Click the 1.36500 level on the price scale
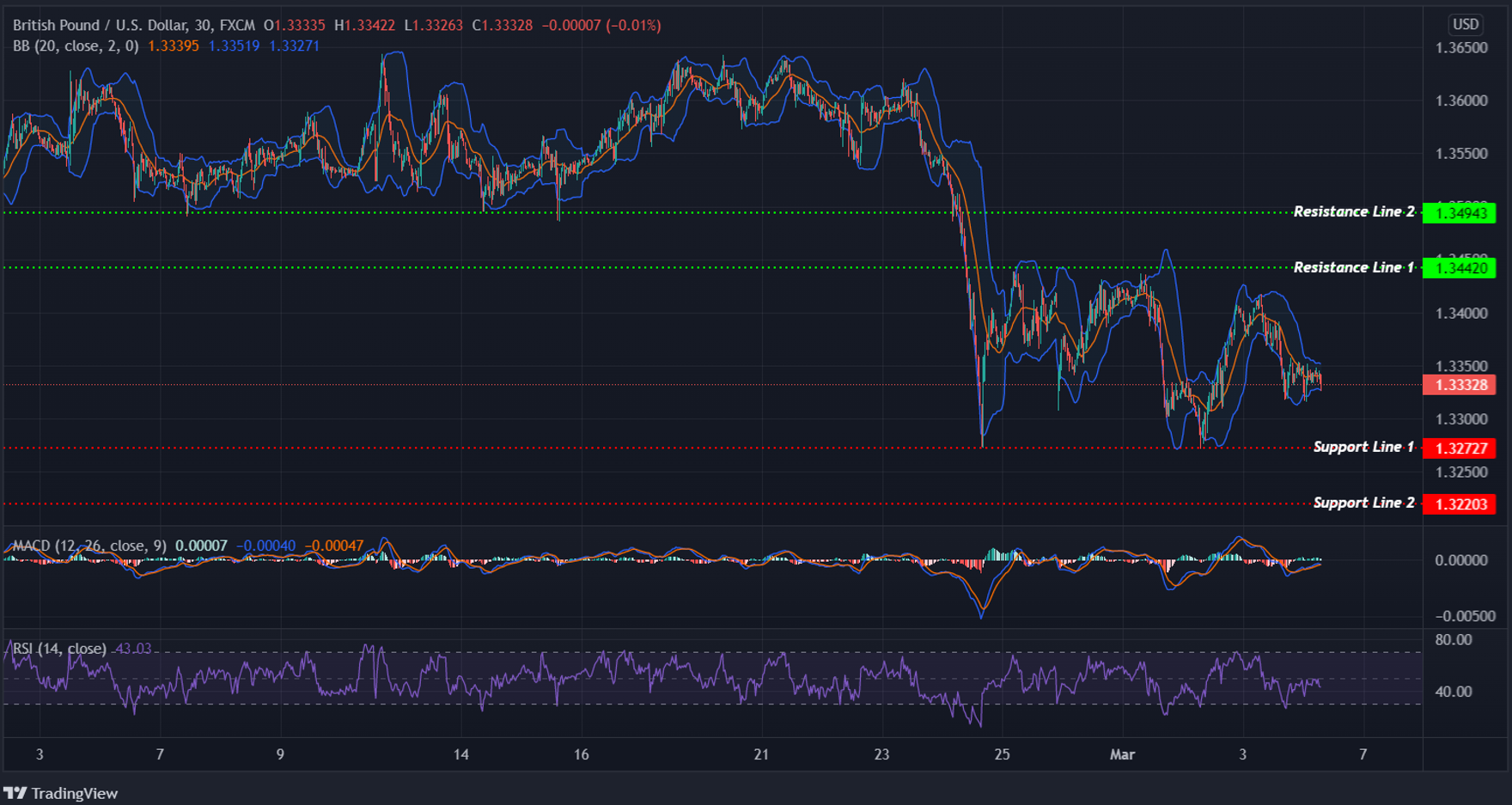Screen dimensions: 1512x805 (1462, 49)
